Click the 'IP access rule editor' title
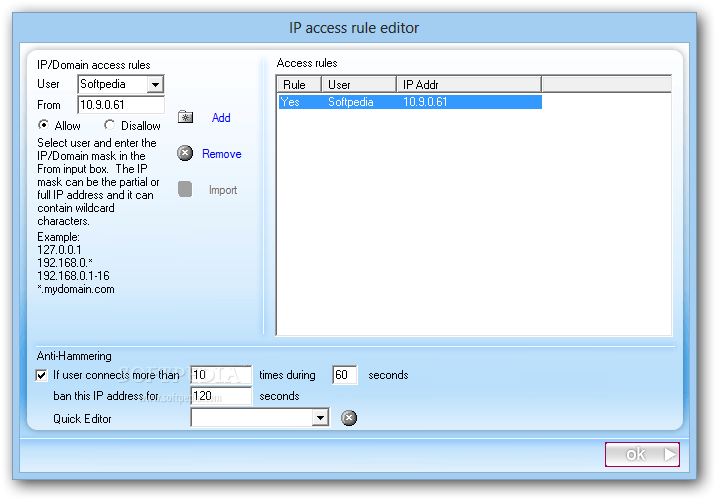The width and height of the screenshot is (717, 500). [354, 28]
